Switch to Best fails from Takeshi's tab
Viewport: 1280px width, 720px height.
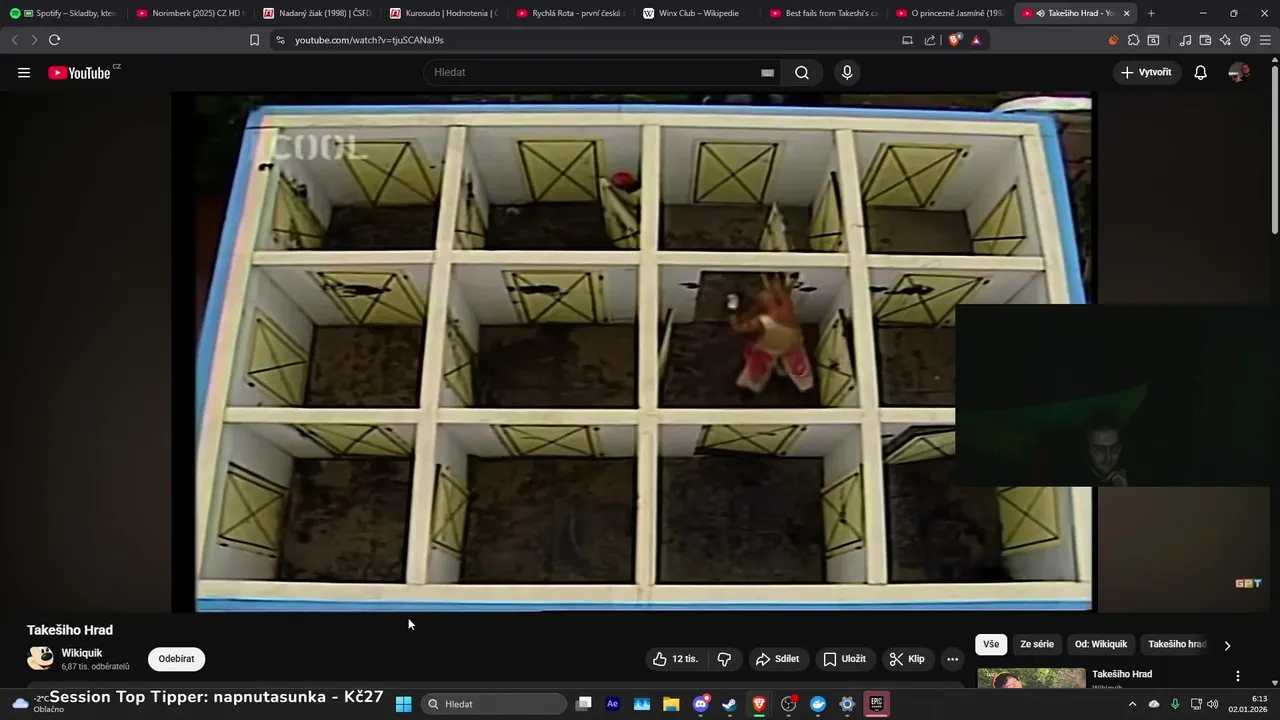click(x=825, y=13)
